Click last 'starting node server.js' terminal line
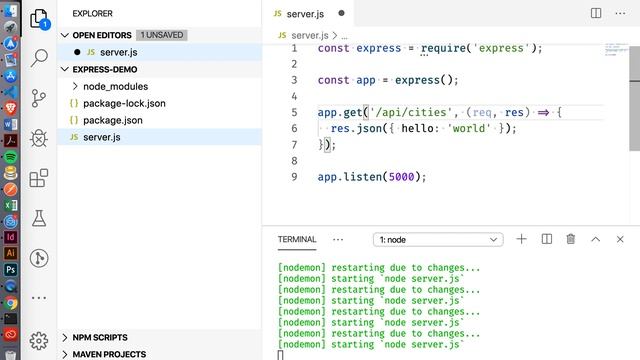640x360 pixels. click(x=371, y=344)
